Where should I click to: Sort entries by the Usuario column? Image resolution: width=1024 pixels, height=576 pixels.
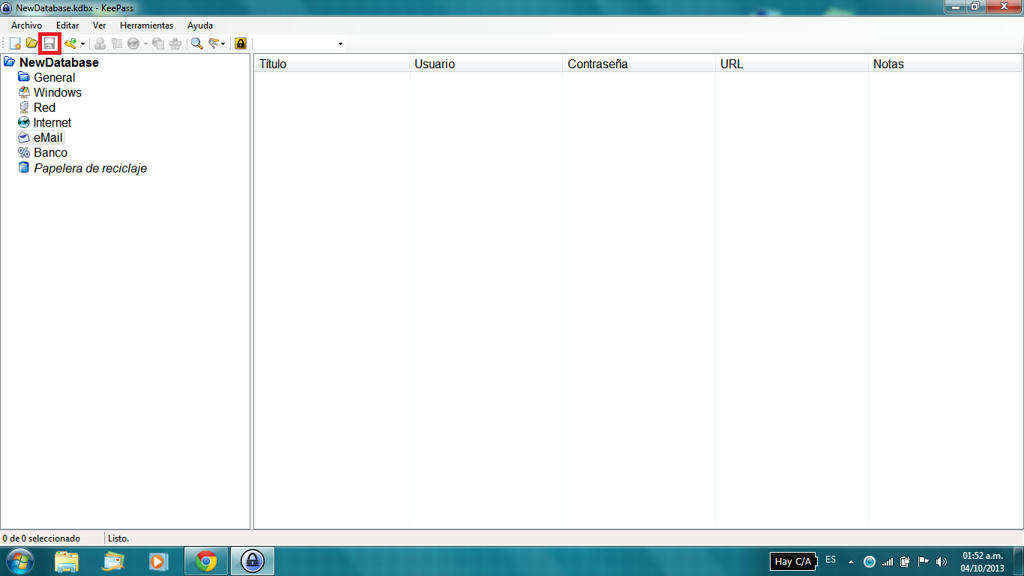pyautogui.click(x=485, y=64)
